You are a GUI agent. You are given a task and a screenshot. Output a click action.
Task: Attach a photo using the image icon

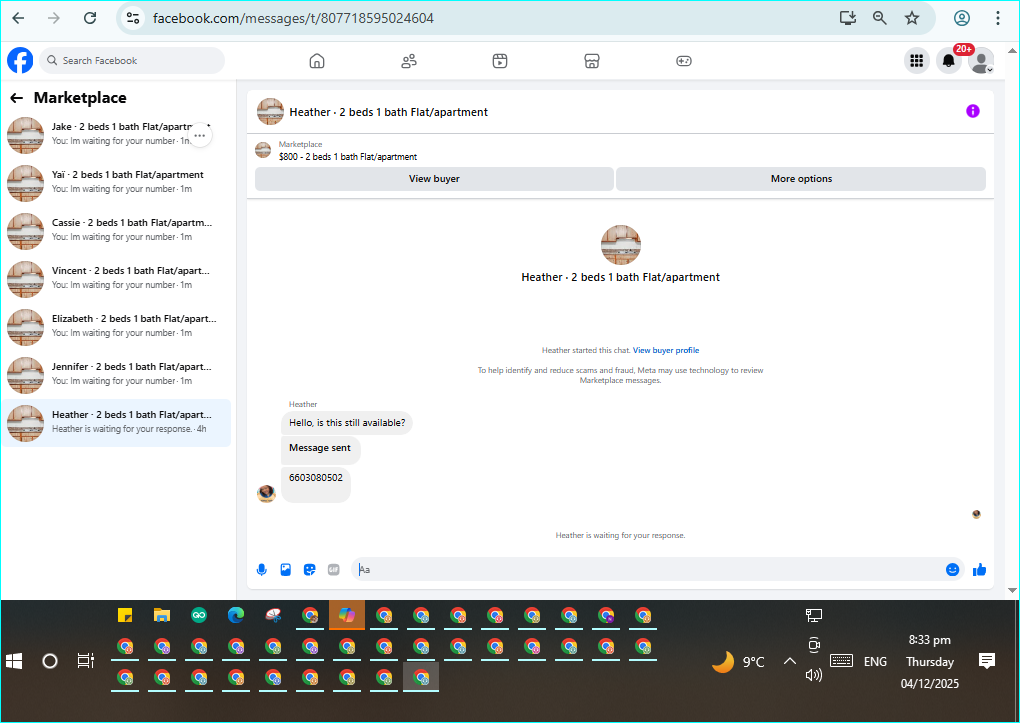coord(286,570)
